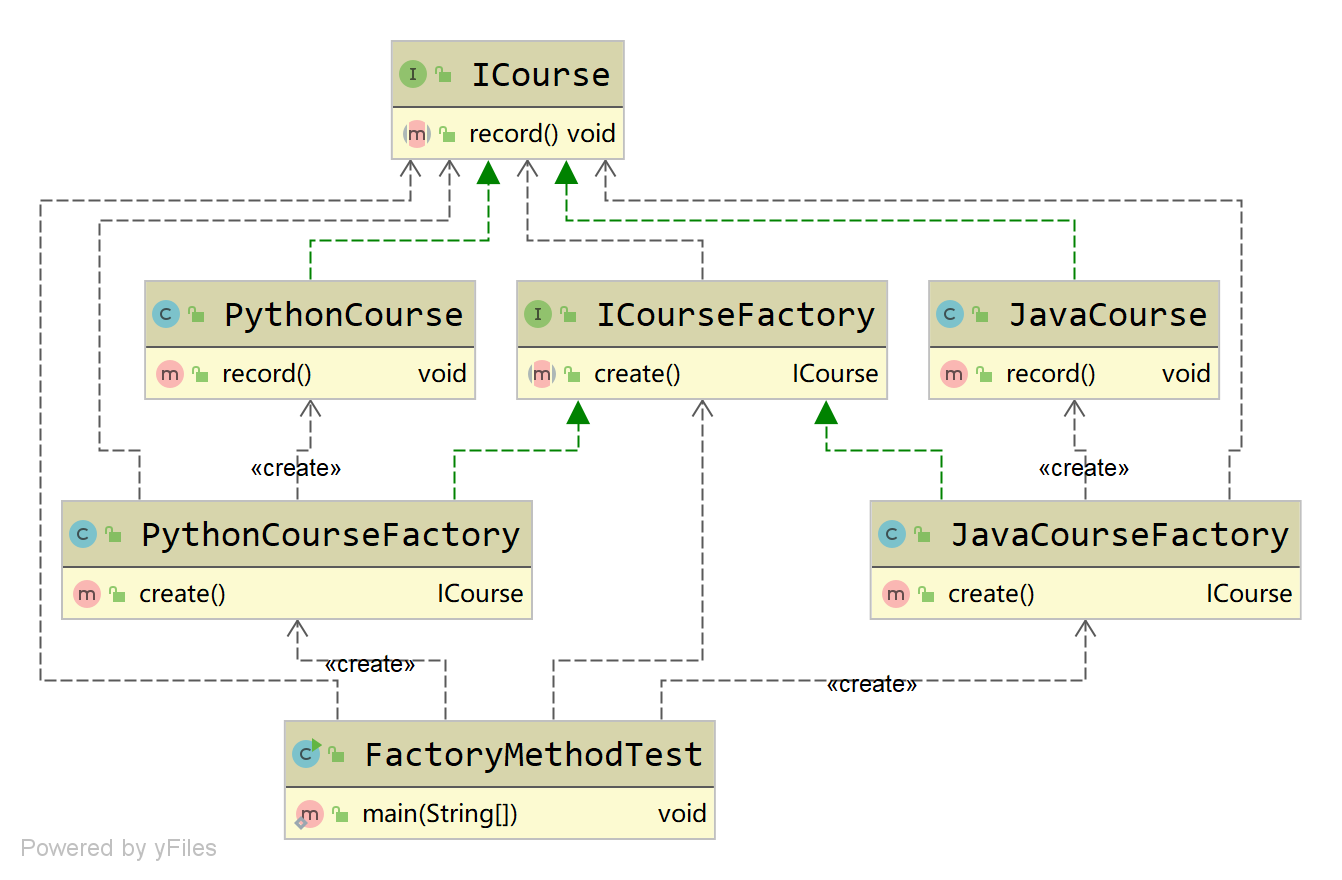Click the lock icon before main(String[]) method

340,814
